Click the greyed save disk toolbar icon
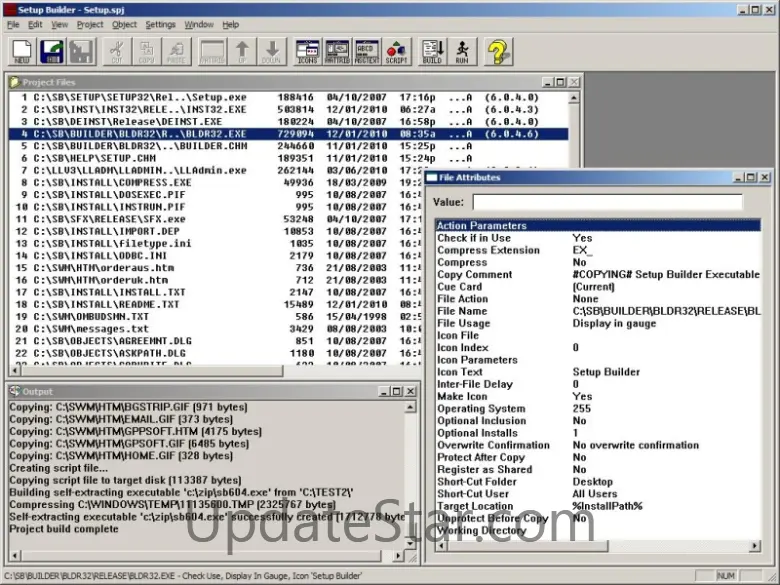Viewport: 780px width, 585px height. 82,51
